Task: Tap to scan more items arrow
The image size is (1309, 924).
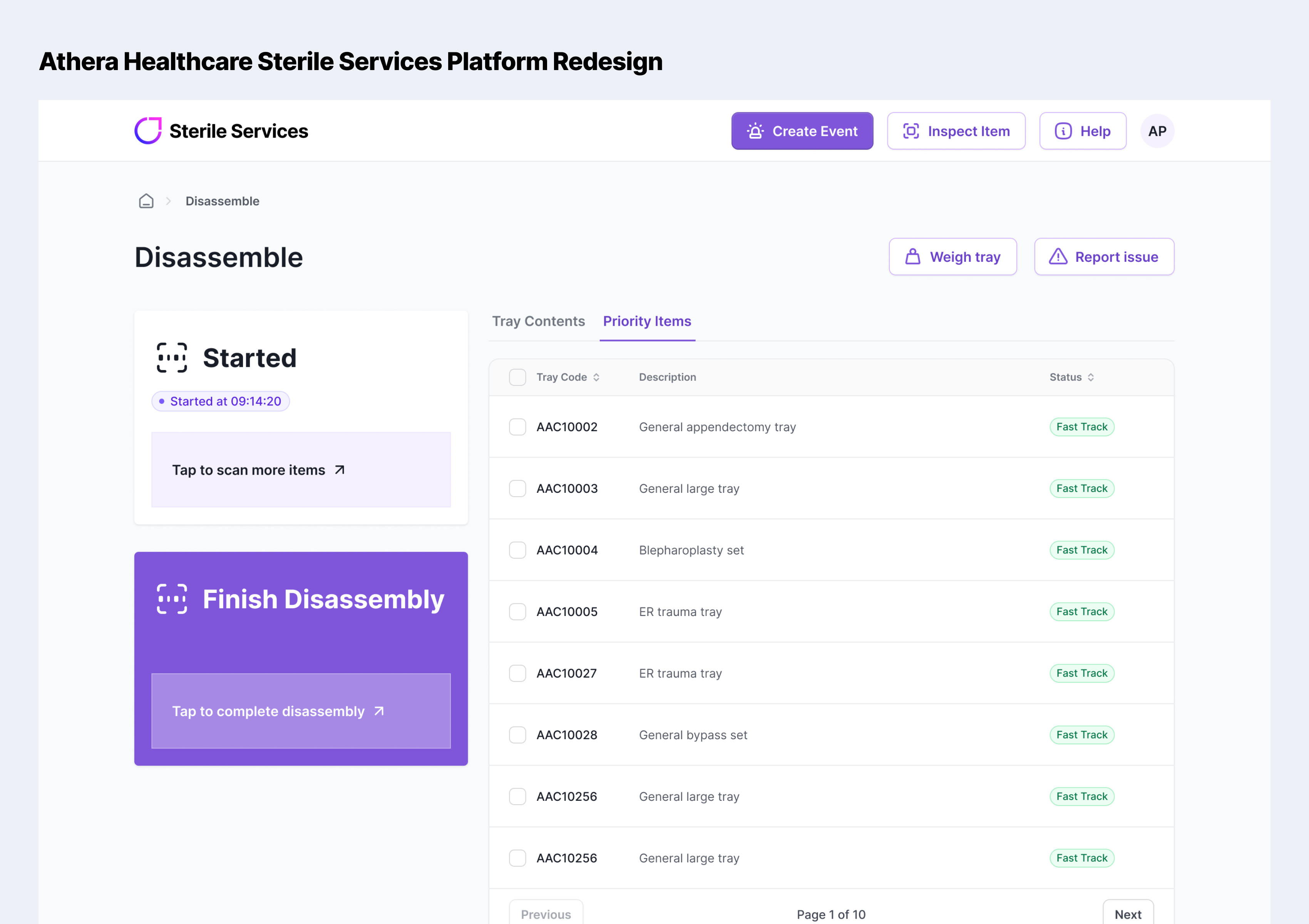Action: click(340, 470)
